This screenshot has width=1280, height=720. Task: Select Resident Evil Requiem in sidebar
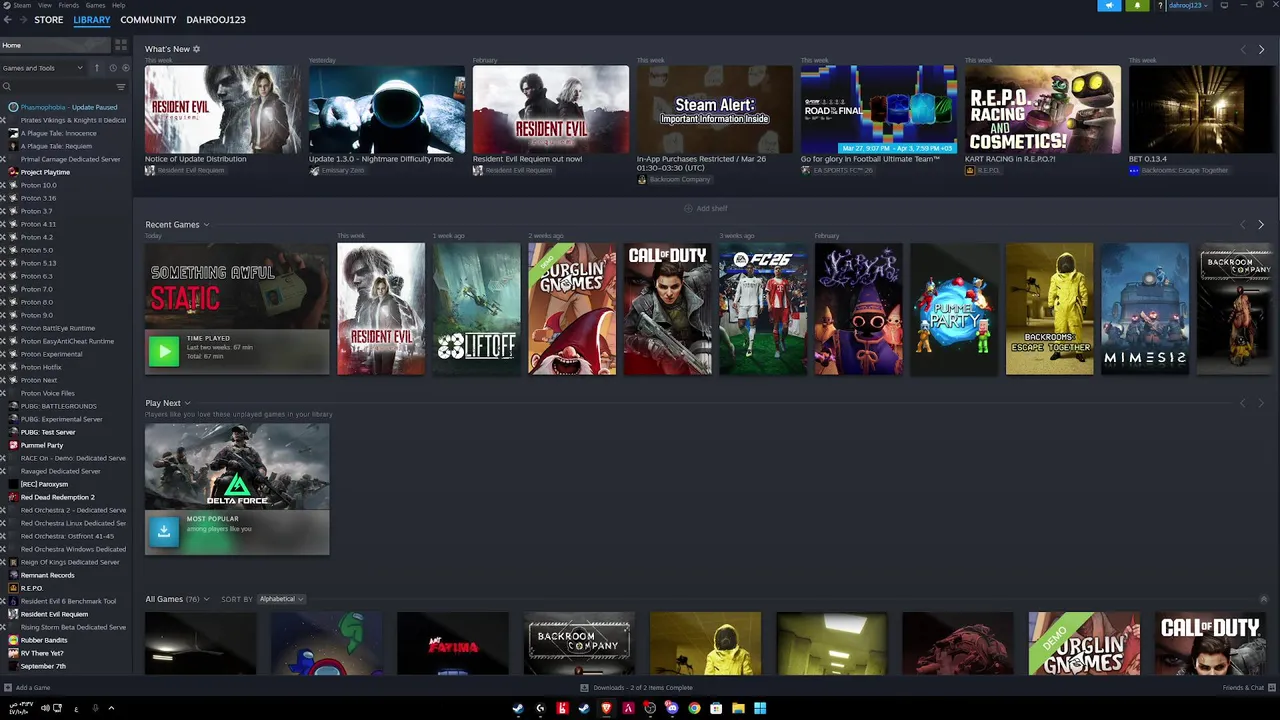coord(65,614)
